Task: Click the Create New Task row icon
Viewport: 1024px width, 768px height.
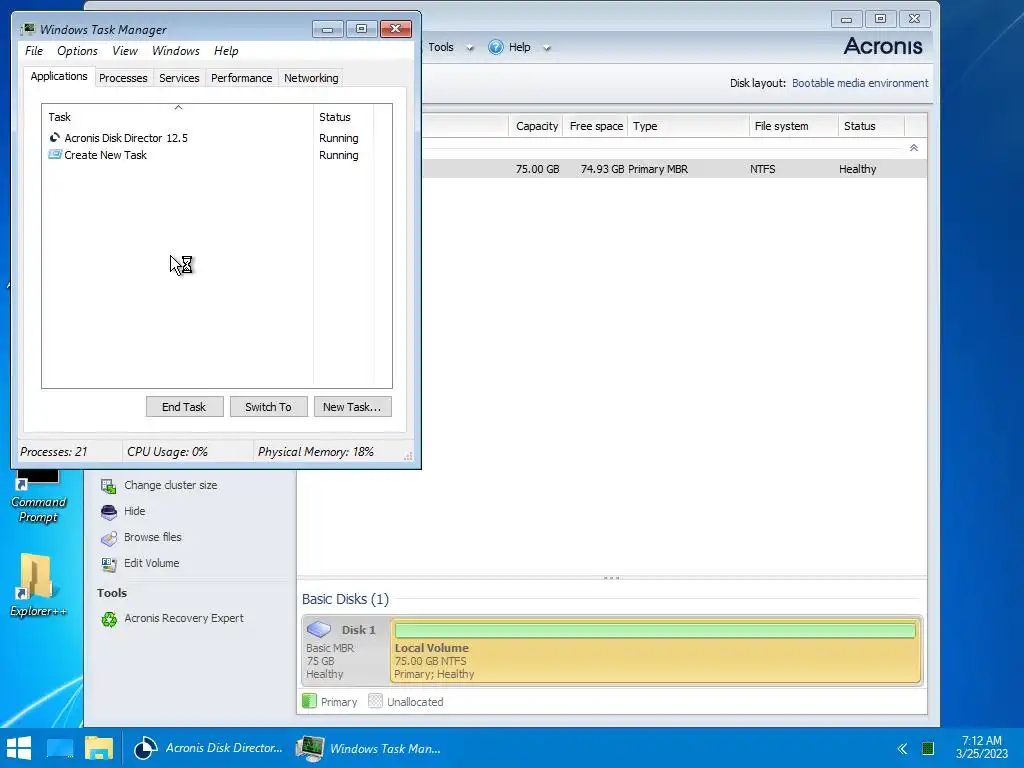Action: click(x=55, y=155)
